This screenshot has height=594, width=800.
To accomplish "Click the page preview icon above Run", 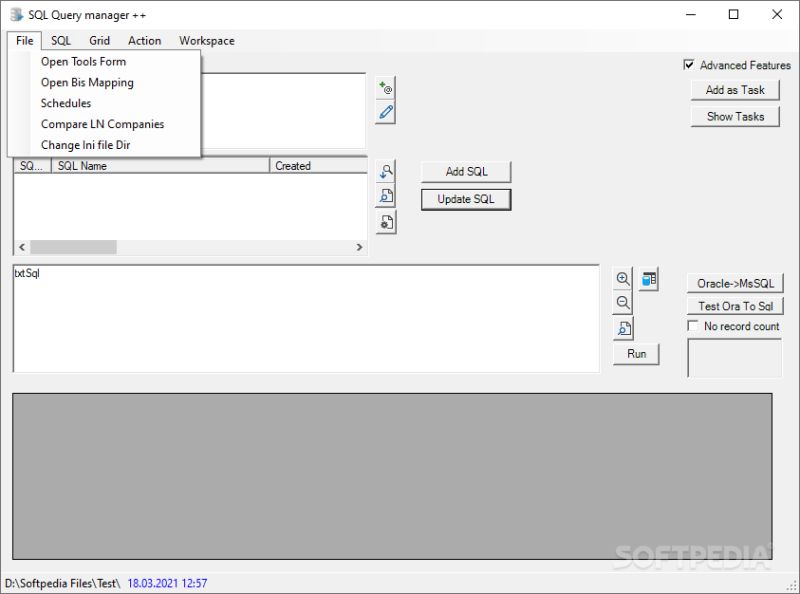I will pos(622,327).
